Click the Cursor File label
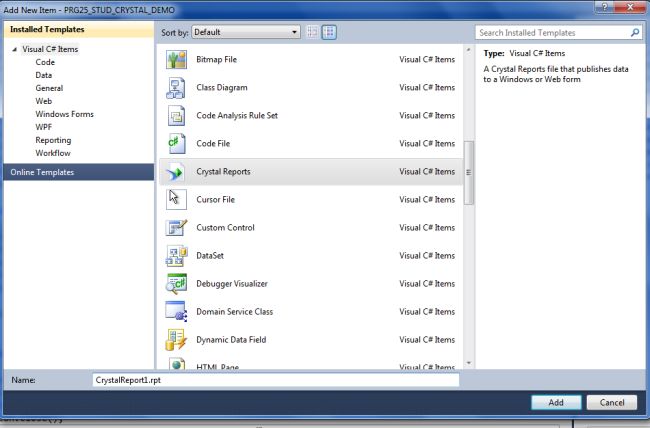Viewport: 650px width, 428px height. [x=216, y=199]
